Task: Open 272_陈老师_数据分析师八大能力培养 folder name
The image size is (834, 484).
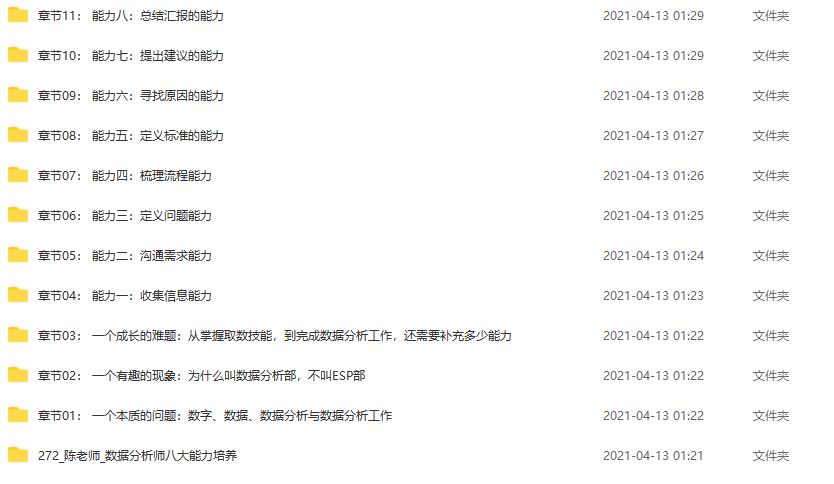Action: (x=137, y=456)
